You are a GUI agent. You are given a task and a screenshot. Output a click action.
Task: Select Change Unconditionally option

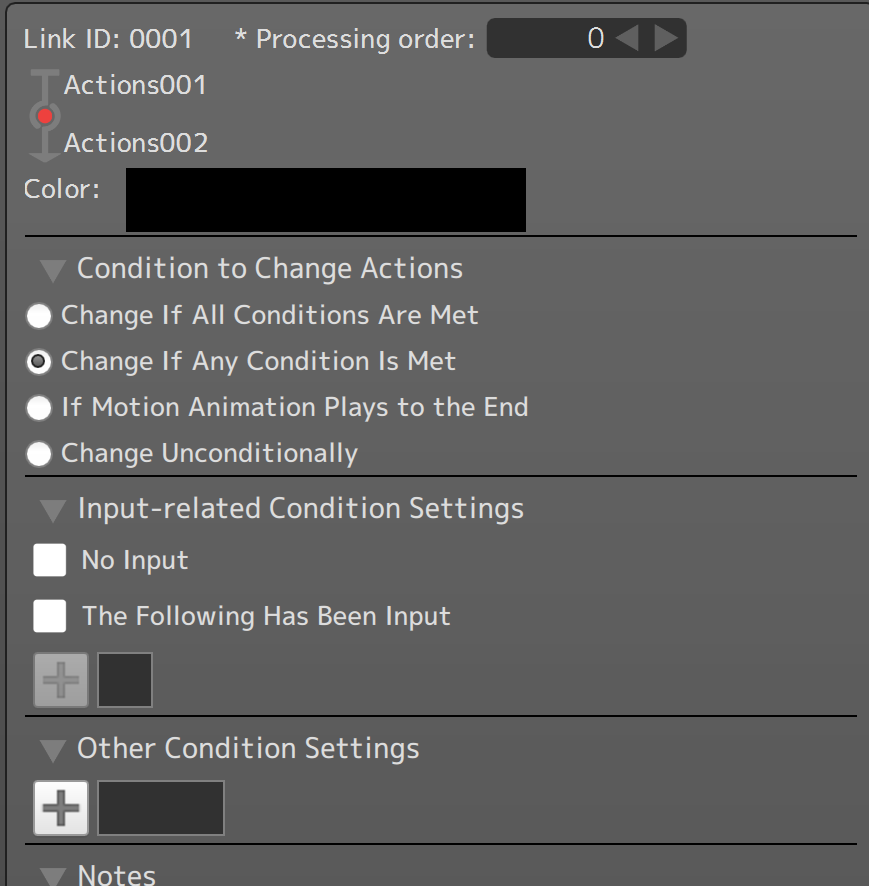pyautogui.click(x=39, y=454)
